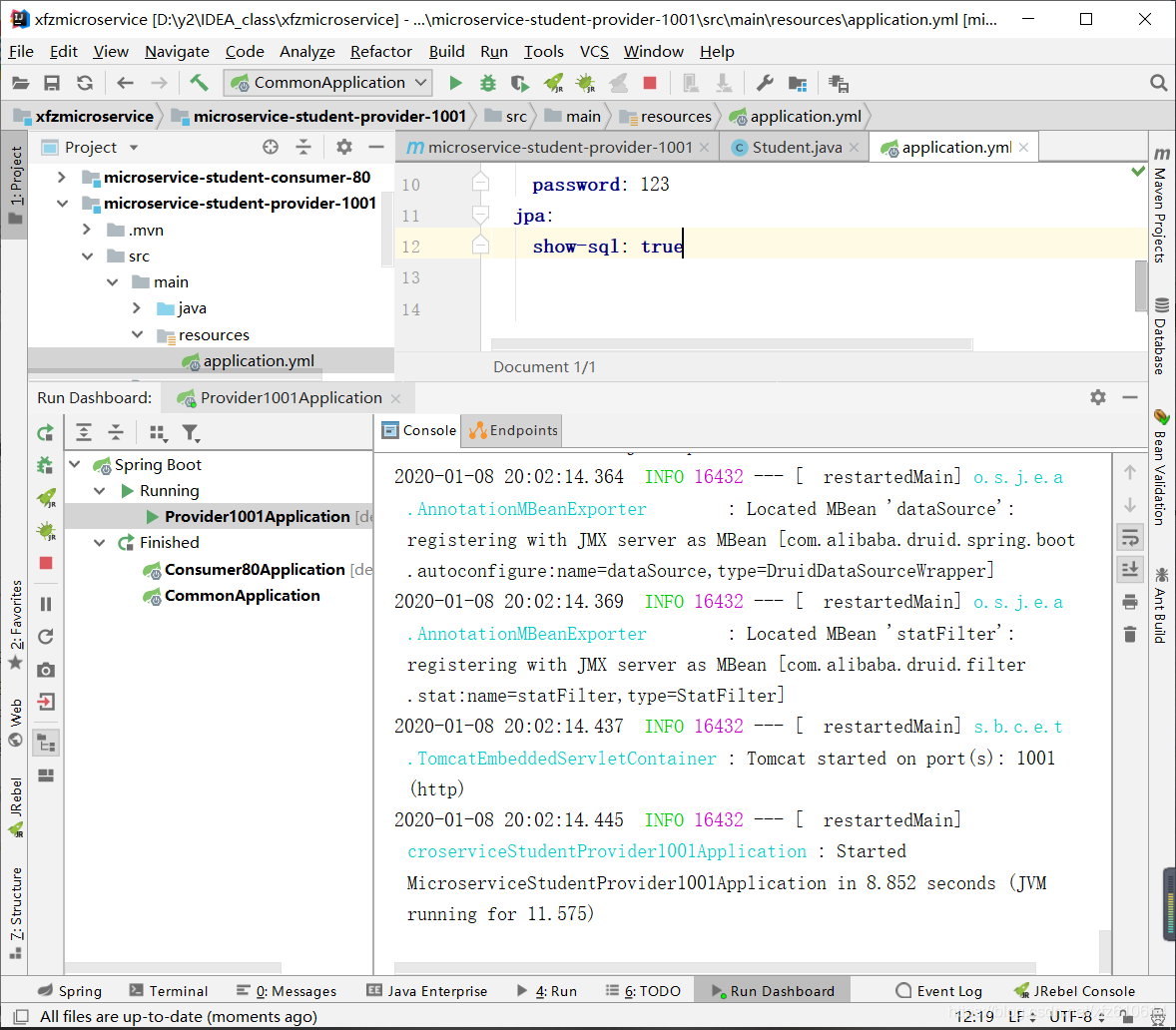Open the Database side panel

1161,336
